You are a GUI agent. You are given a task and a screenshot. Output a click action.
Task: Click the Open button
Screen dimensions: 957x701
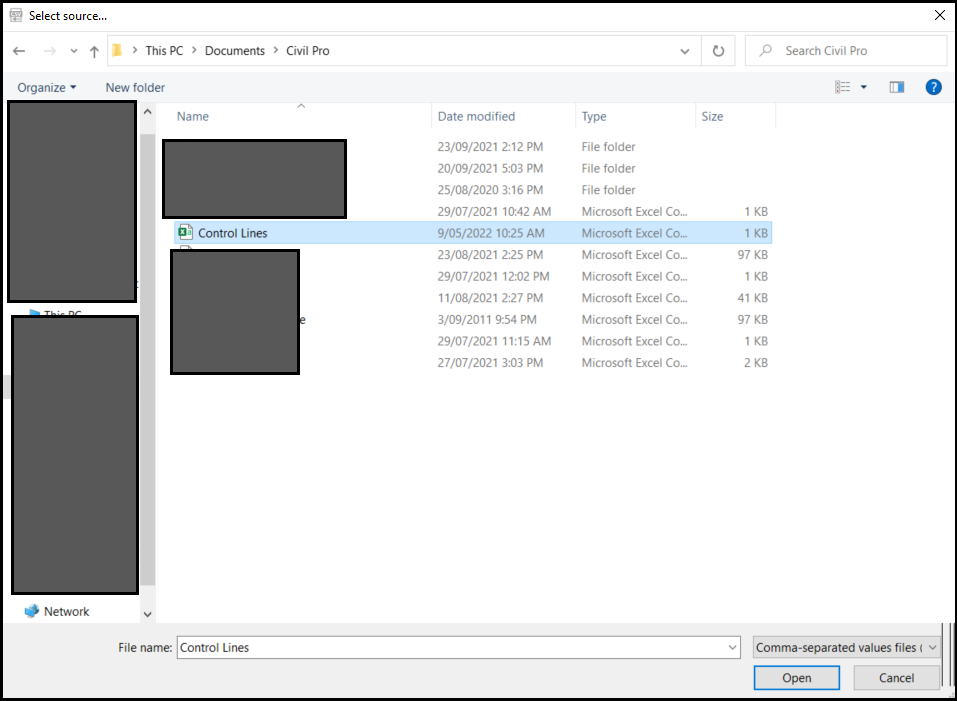(797, 678)
